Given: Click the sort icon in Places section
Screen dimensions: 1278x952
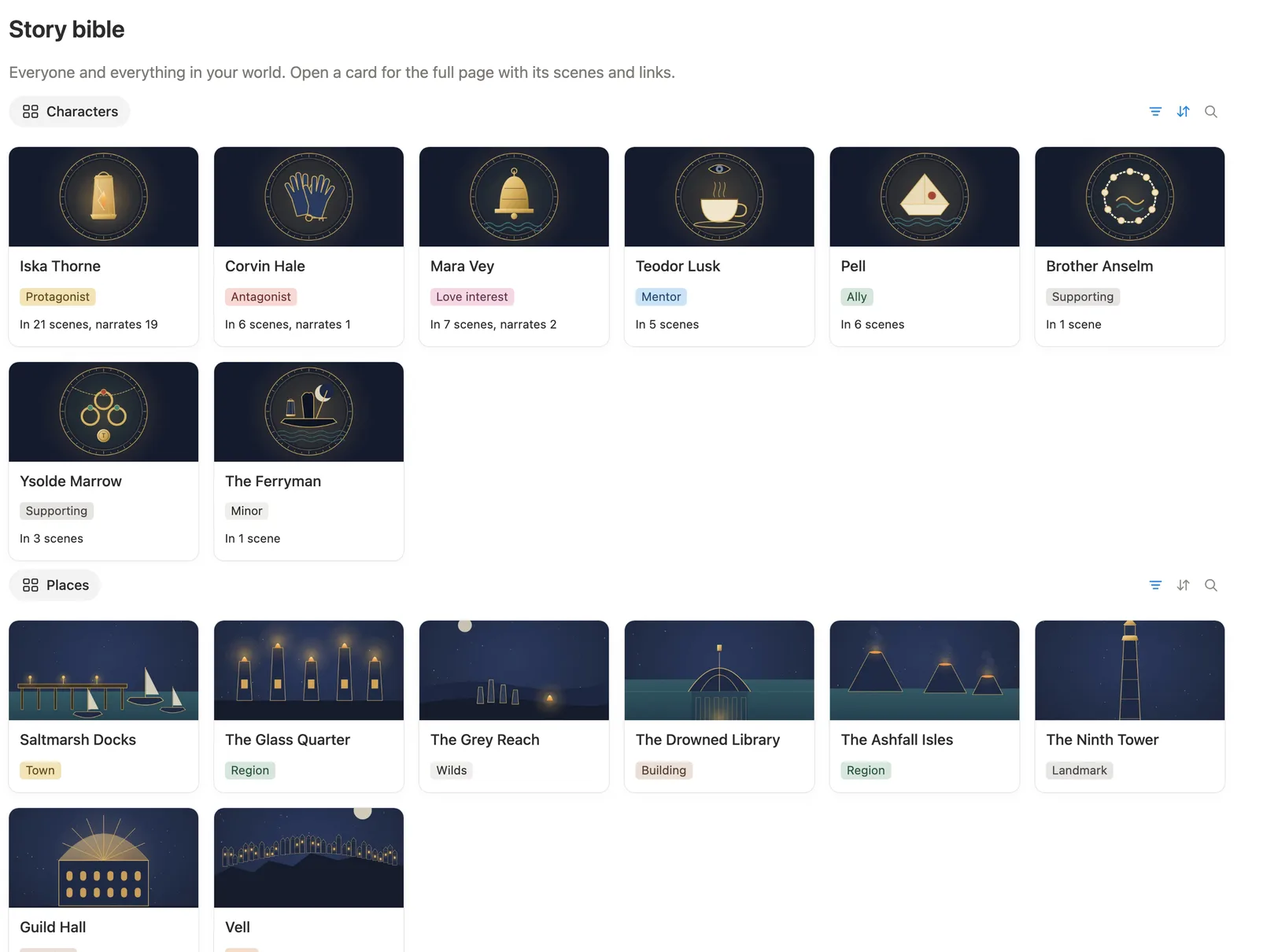Looking at the screenshot, I should tap(1183, 585).
